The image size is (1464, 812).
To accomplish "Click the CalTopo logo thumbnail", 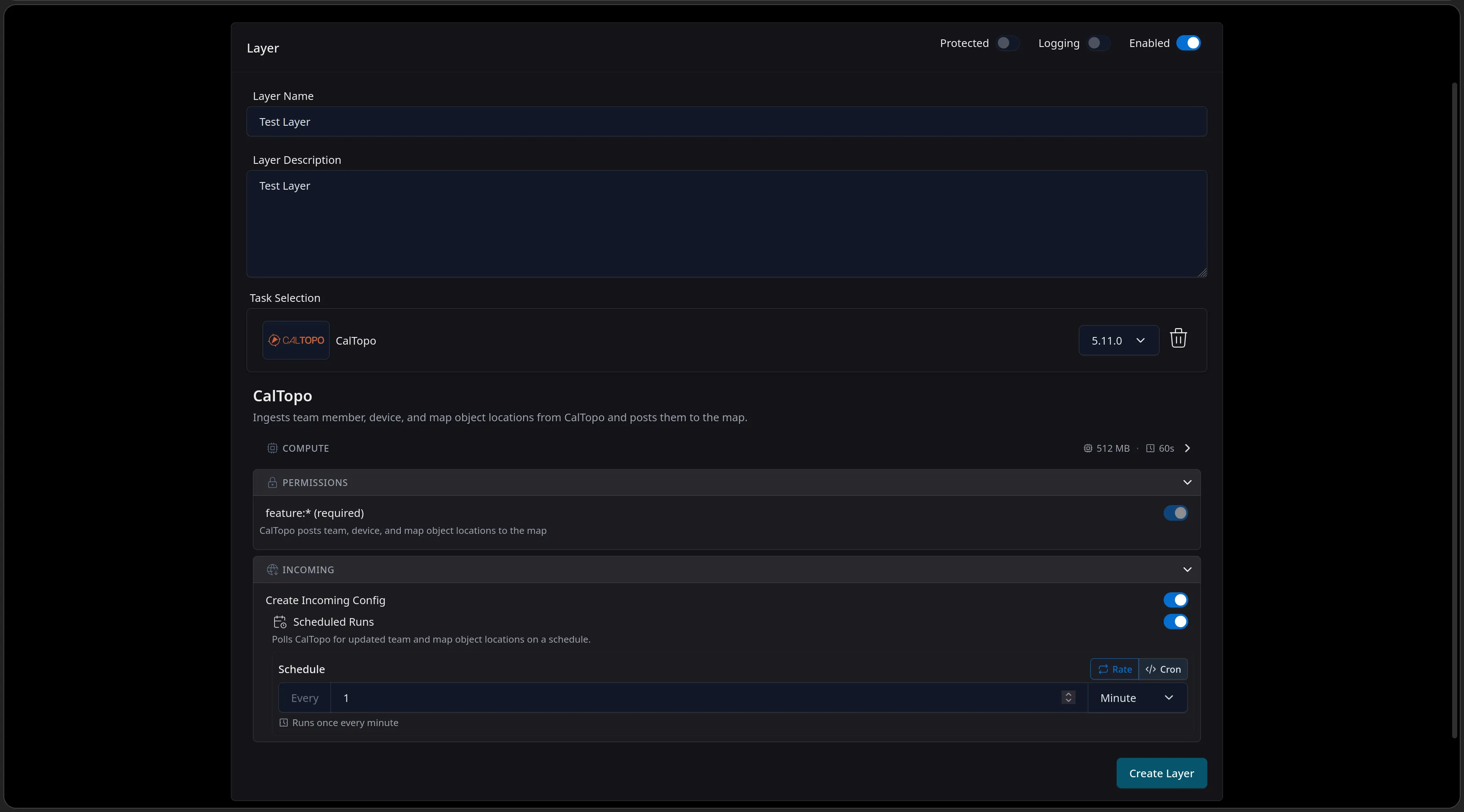I will (296, 340).
